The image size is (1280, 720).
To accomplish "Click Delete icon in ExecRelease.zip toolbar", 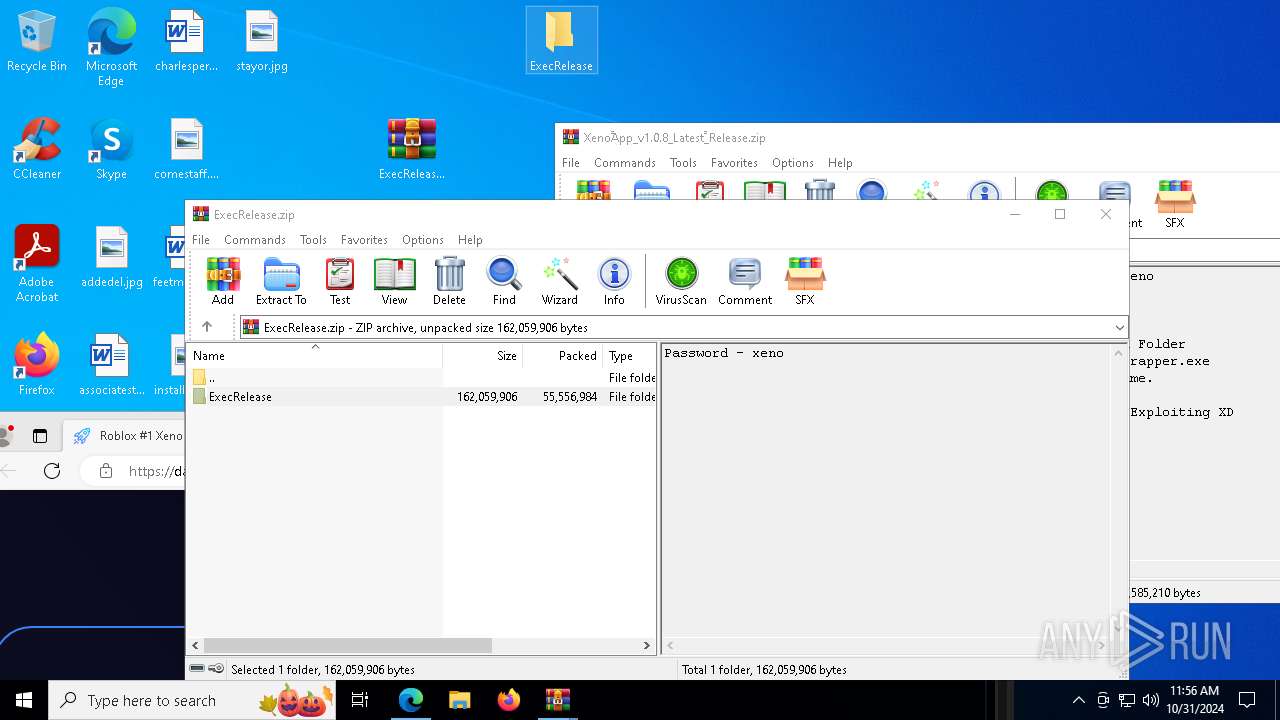I will [x=449, y=281].
